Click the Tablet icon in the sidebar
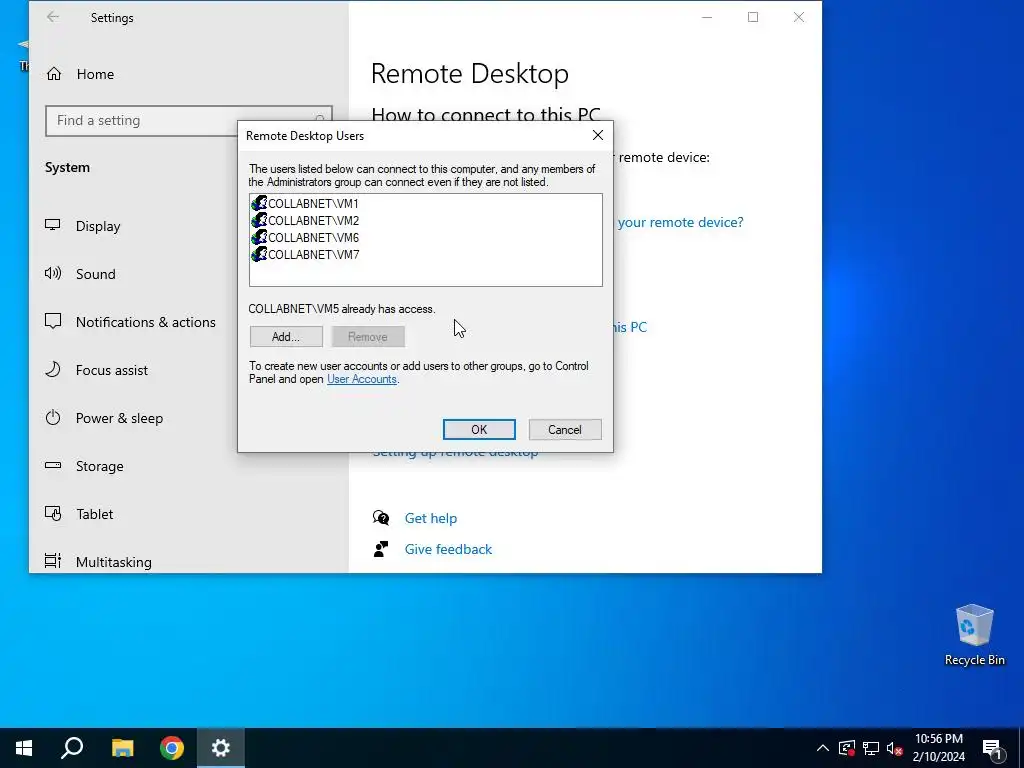Screen dimensions: 1024x768 pos(53,513)
